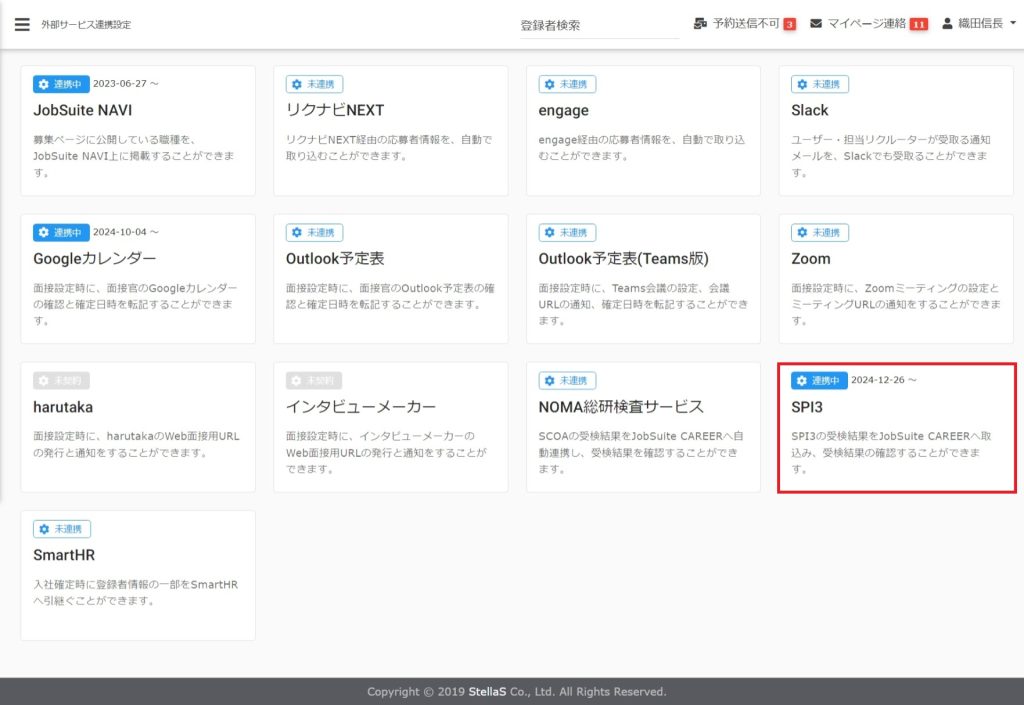The width and height of the screenshot is (1024, 705).
Task: Click the red 11 badge for マイページ連絡
Action: 918,24
